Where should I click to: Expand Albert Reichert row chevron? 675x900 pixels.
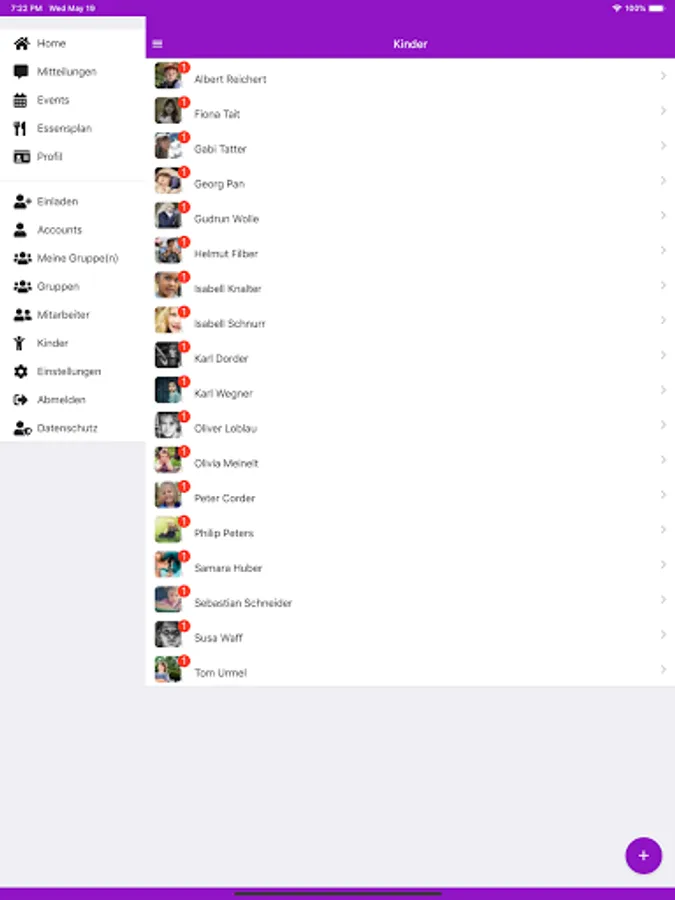[663, 76]
